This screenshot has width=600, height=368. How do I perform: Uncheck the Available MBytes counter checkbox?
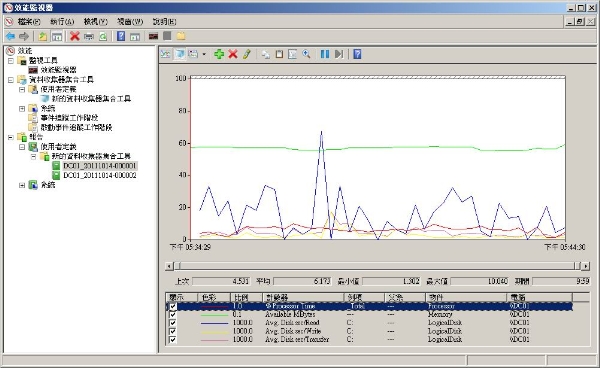tap(173, 314)
